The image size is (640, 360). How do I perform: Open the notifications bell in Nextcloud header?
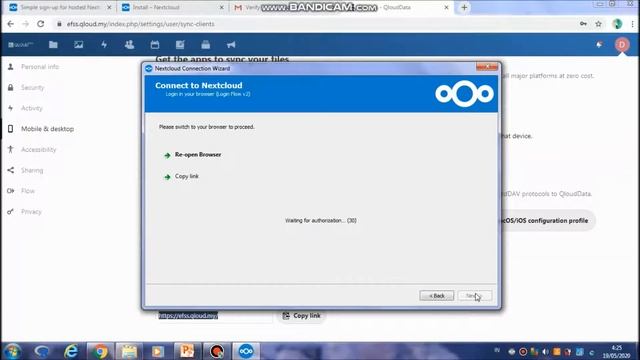(599, 44)
